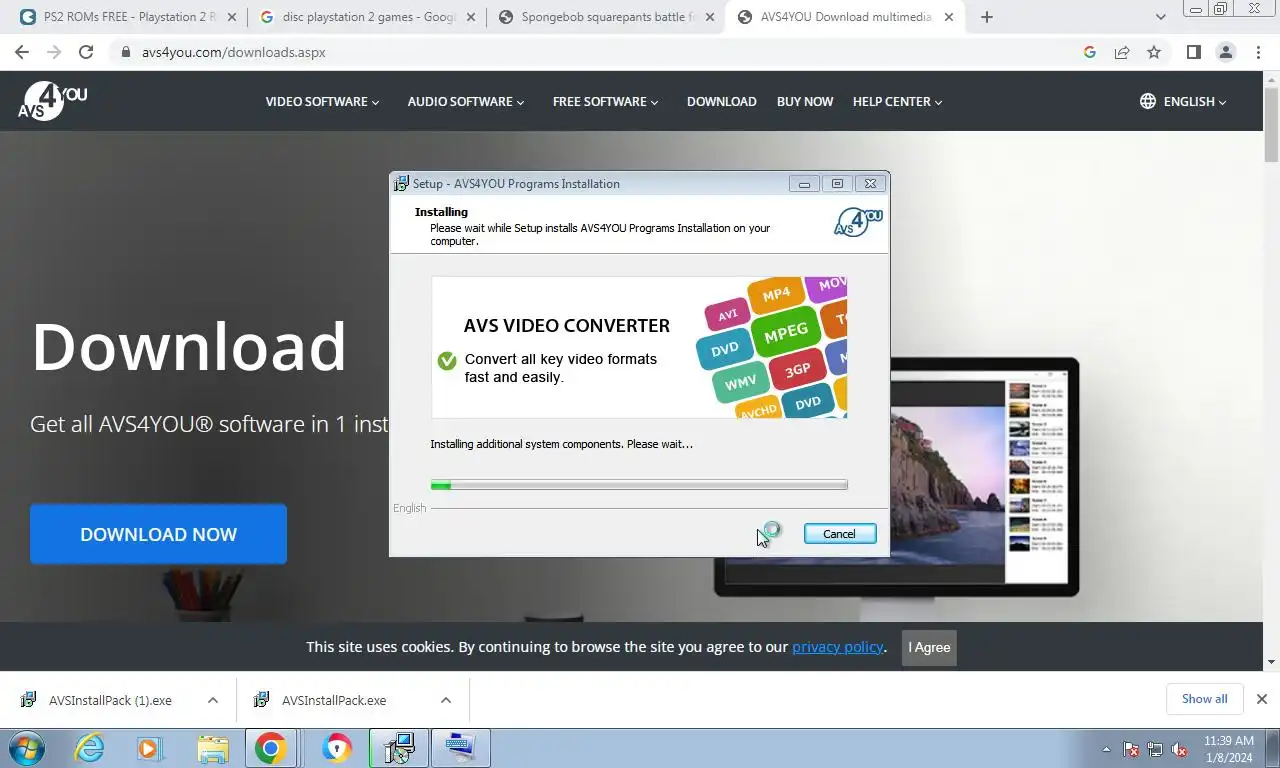
Task: Click the colorful shield app in taskbar
Action: click(x=337, y=748)
